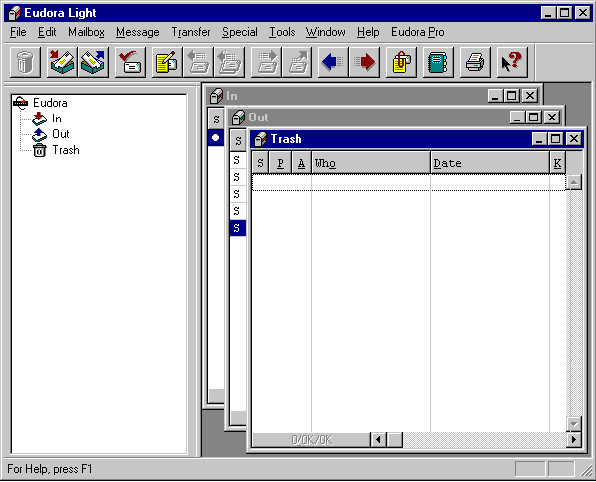Maximize the Trash window
The height and width of the screenshot is (482, 596).
coord(556,139)
